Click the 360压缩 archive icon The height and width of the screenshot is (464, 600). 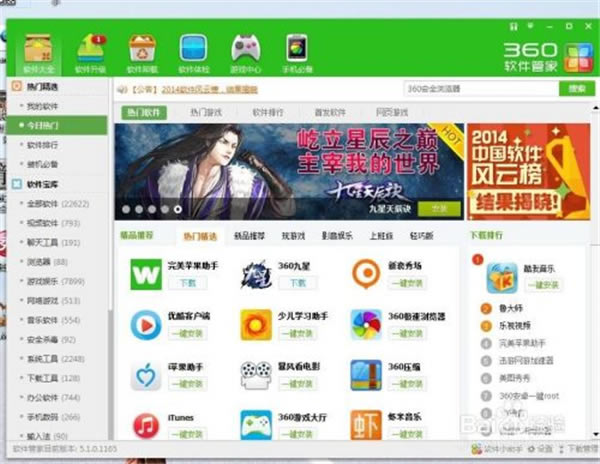point(366,376)
